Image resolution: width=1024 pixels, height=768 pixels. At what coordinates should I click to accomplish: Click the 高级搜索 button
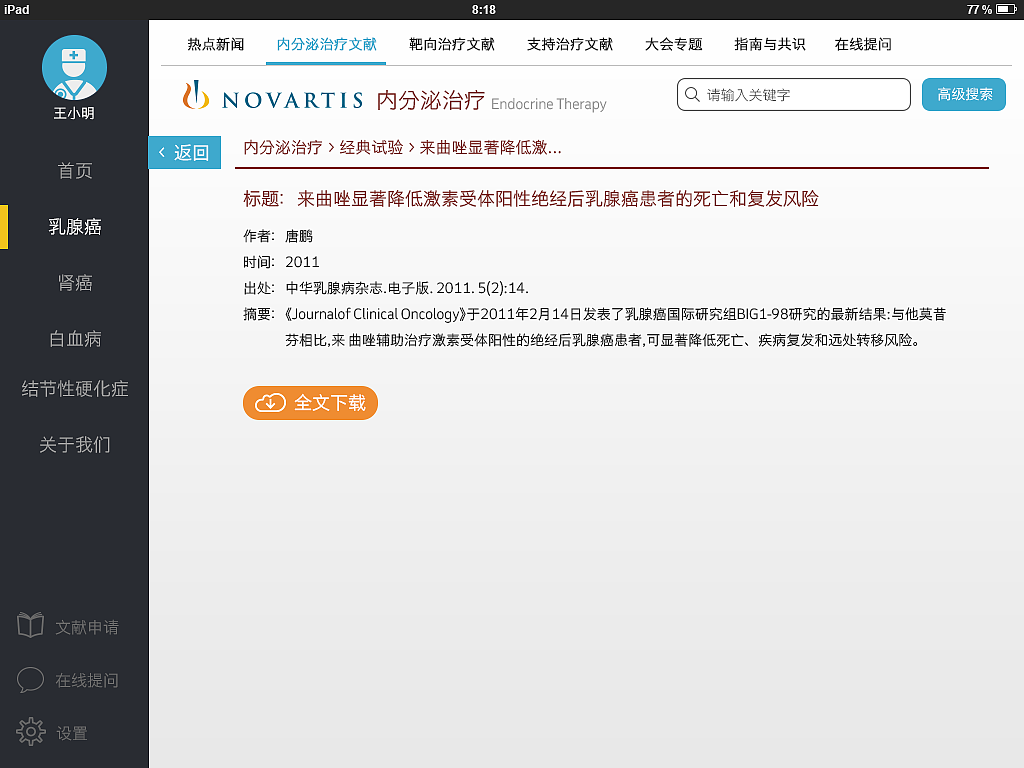point(963,94)
